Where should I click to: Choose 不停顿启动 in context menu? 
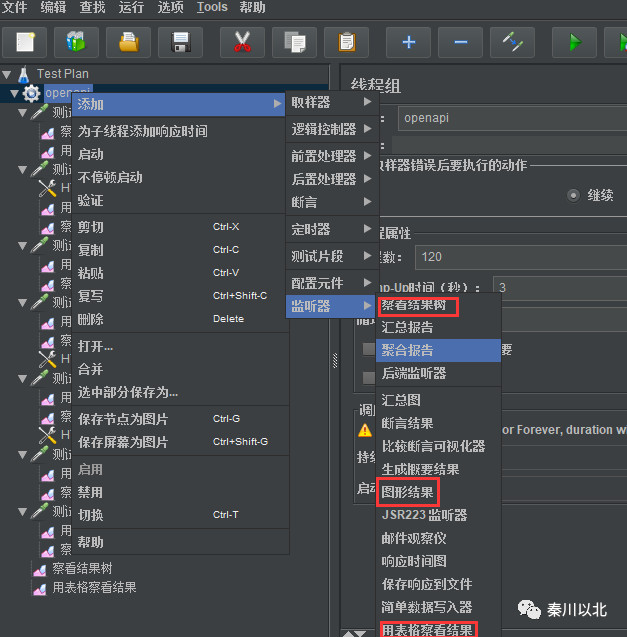[180, 177]
